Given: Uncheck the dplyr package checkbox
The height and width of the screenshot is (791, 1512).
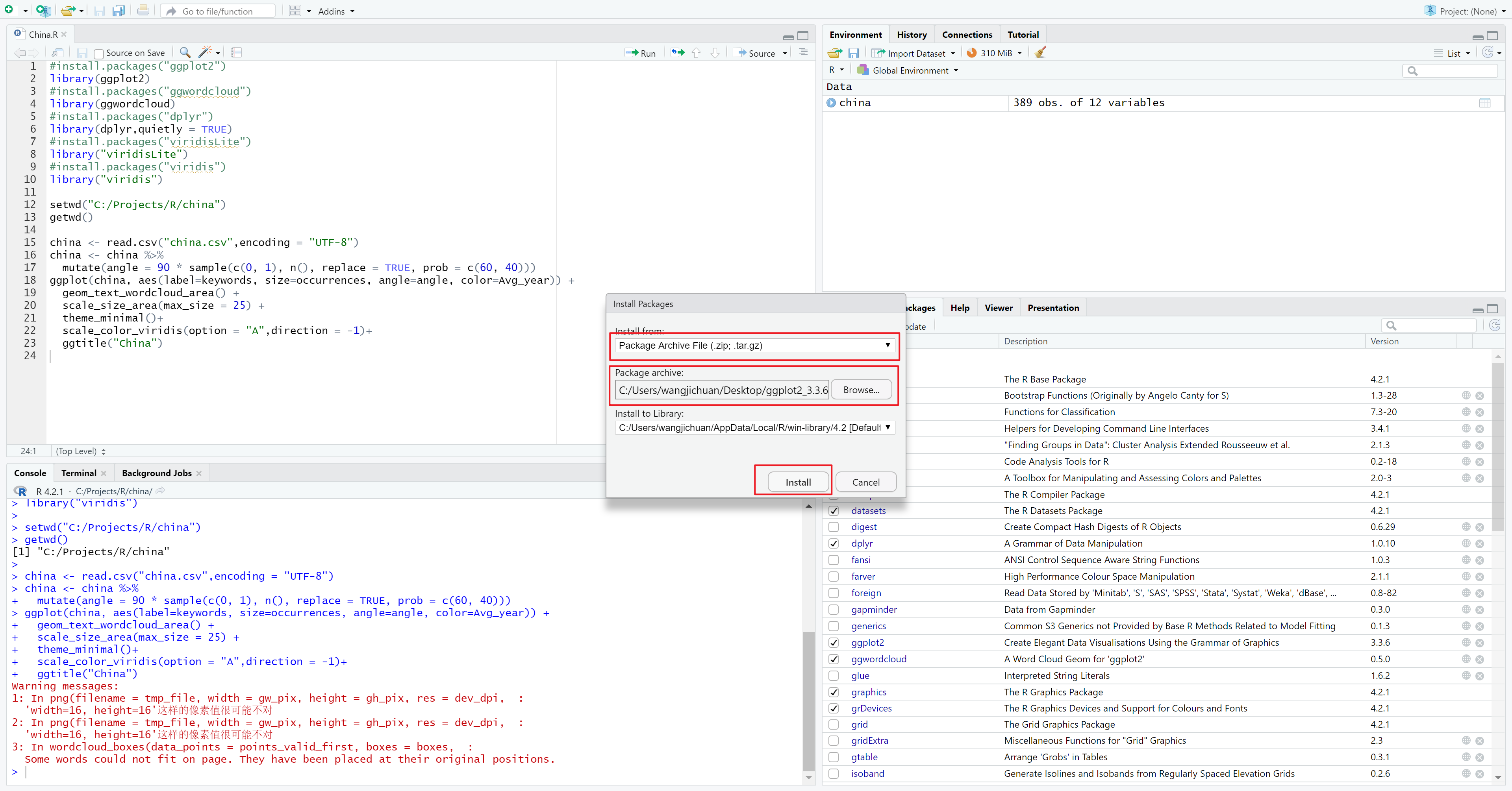Looking at the screenshot, I should click(x=834, y=543).
